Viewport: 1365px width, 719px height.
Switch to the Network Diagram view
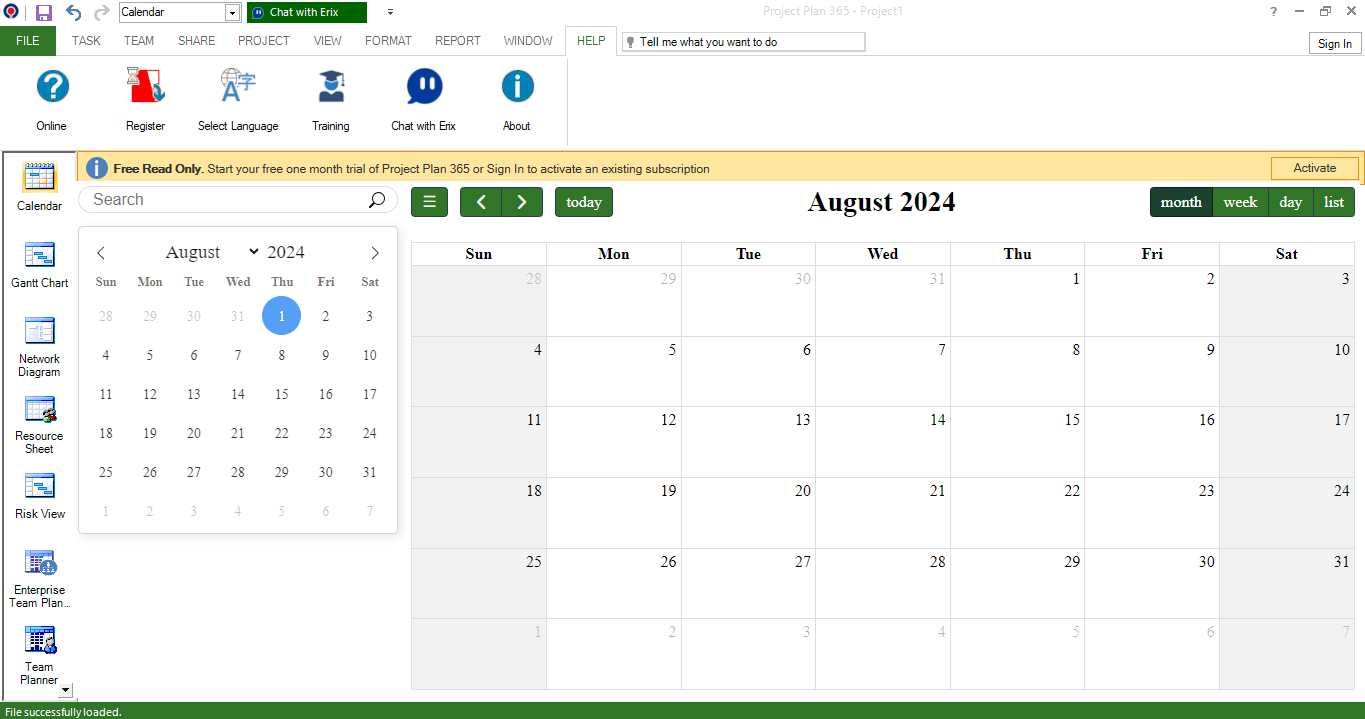pos(39,345)
